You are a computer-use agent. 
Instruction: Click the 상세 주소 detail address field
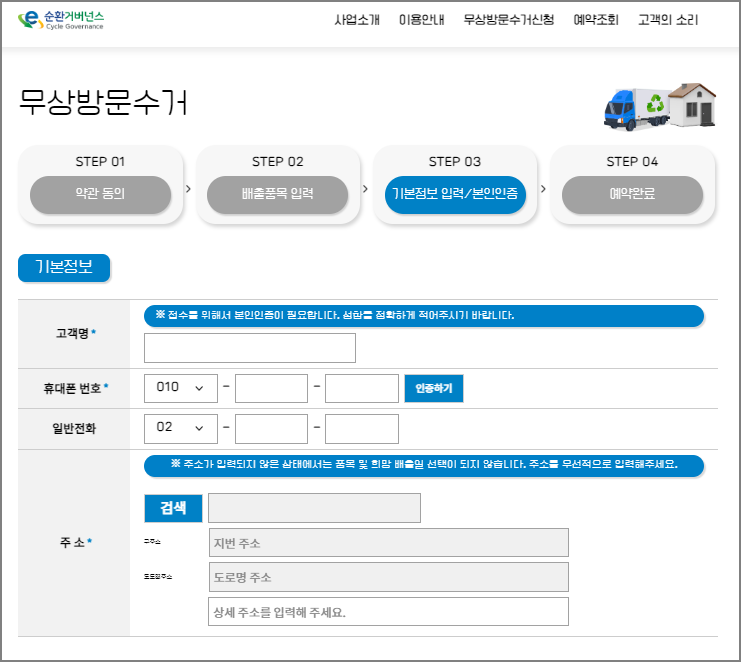pos(388,611)
